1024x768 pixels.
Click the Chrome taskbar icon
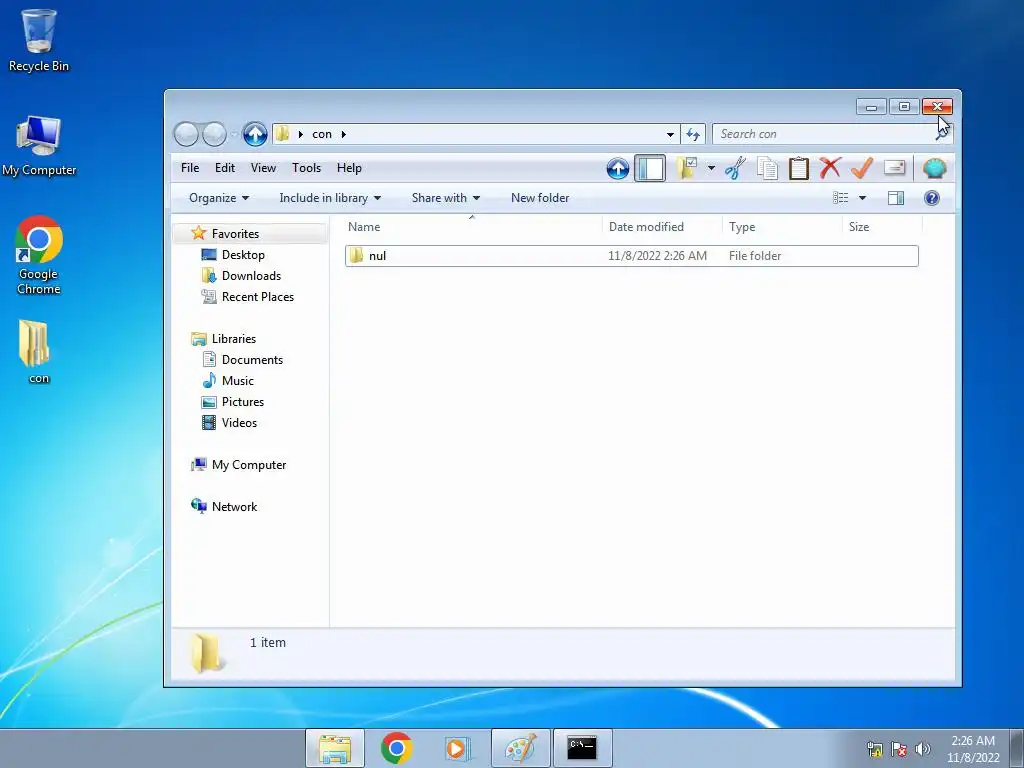(x=396, y=748)
